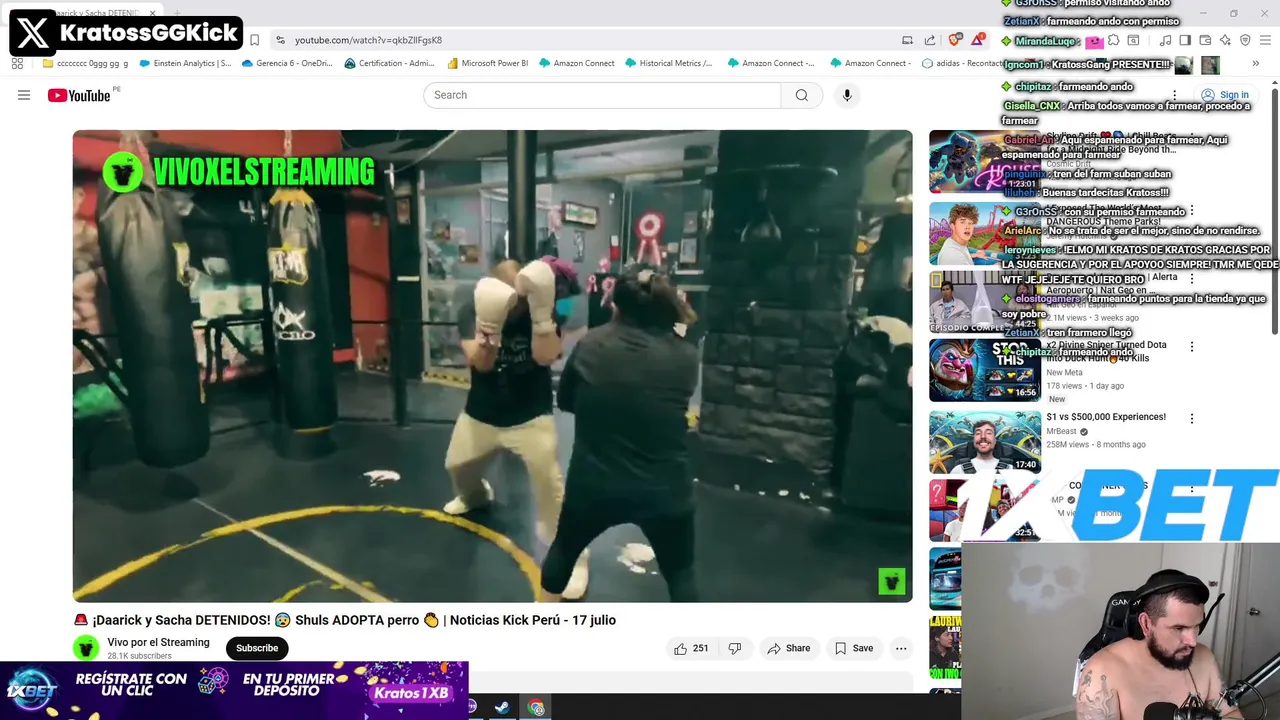Click the Chrome icon in the taskbar
Viewport: 1280px width, 720px height.
(536, 708)
